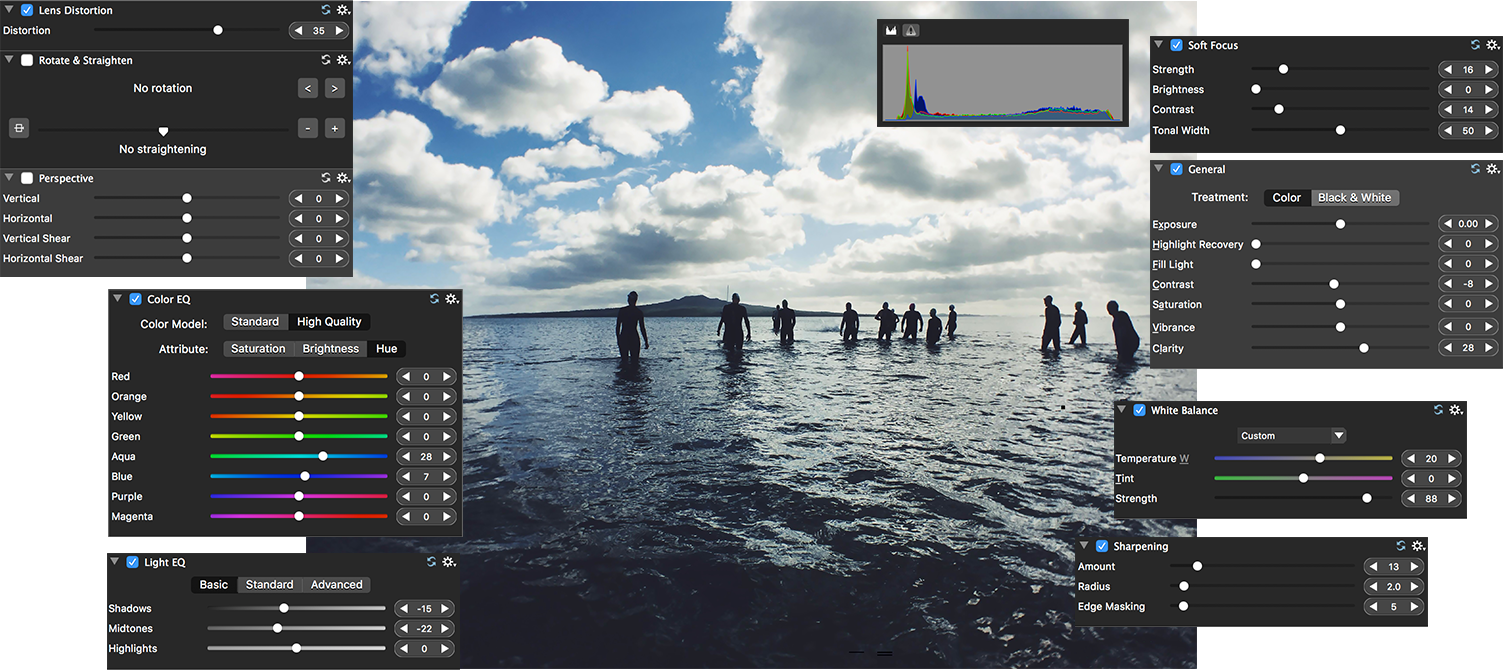Enable the Perspective checkbox

(x=27, y=178)
